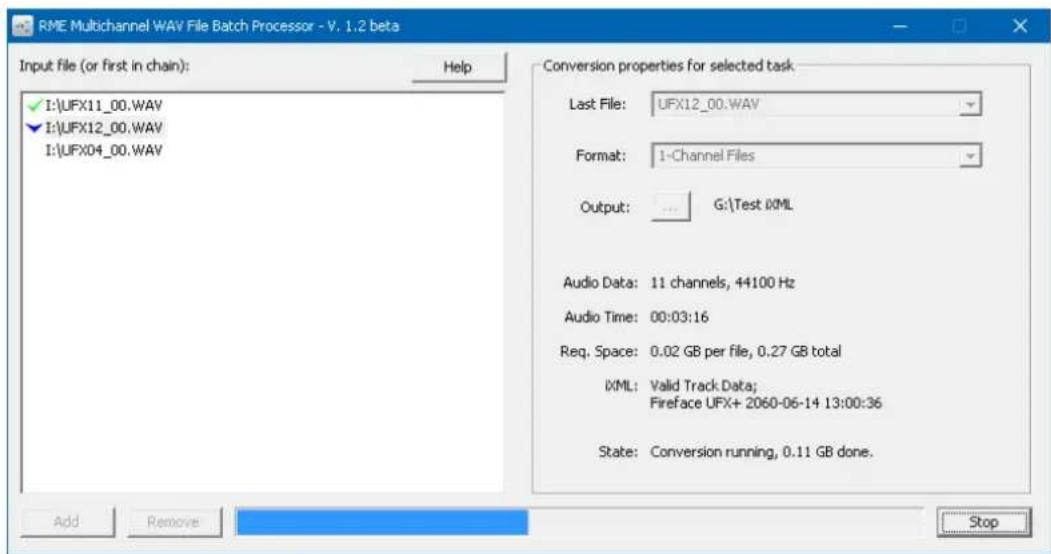Viewport: 1051px width, 554px height.
Task: Open the Help button
Action: [x=458, y=67]
